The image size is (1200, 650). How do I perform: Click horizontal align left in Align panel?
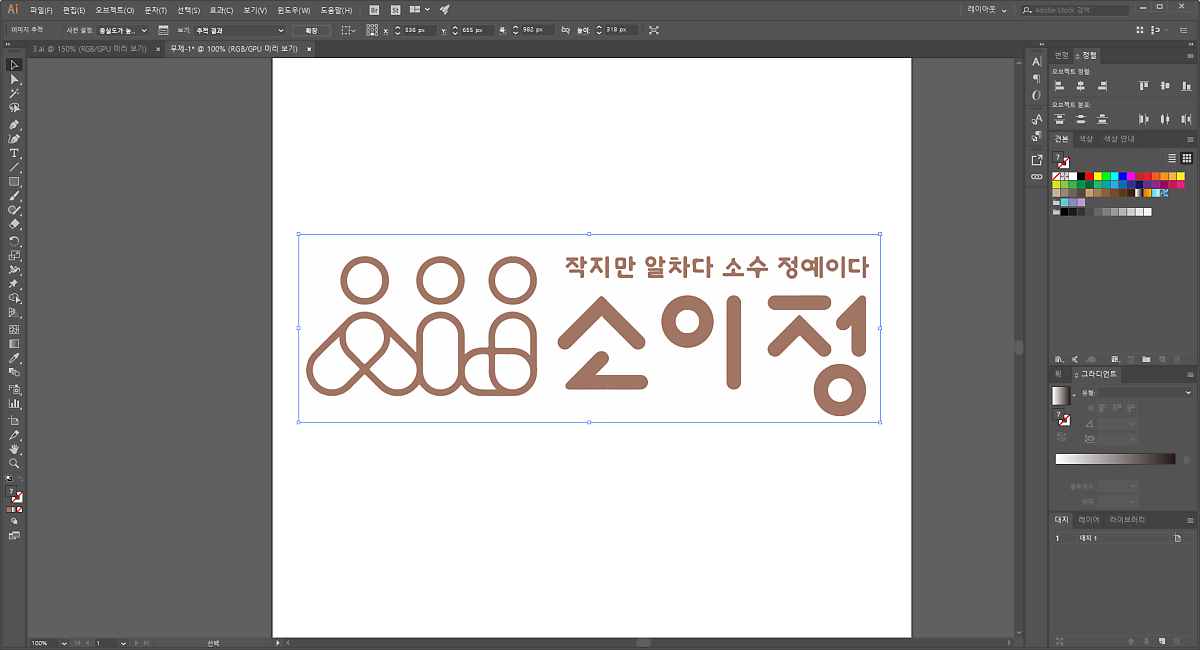coord(1059,87)
